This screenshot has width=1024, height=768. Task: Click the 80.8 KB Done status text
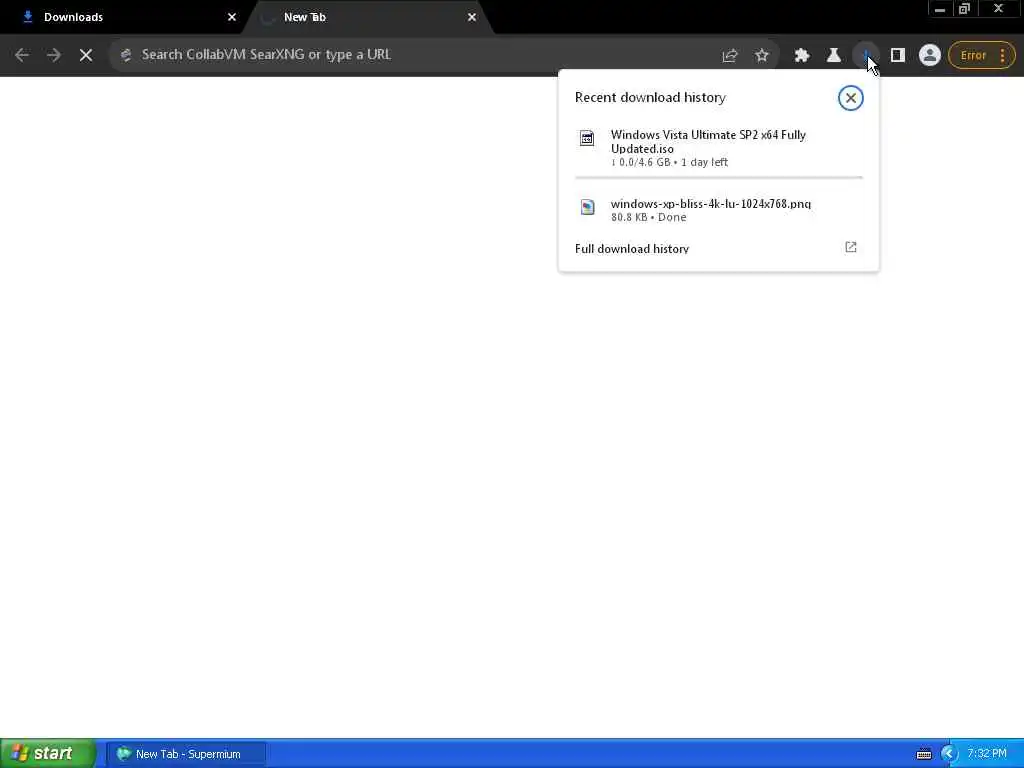click(x=648, y=217)
